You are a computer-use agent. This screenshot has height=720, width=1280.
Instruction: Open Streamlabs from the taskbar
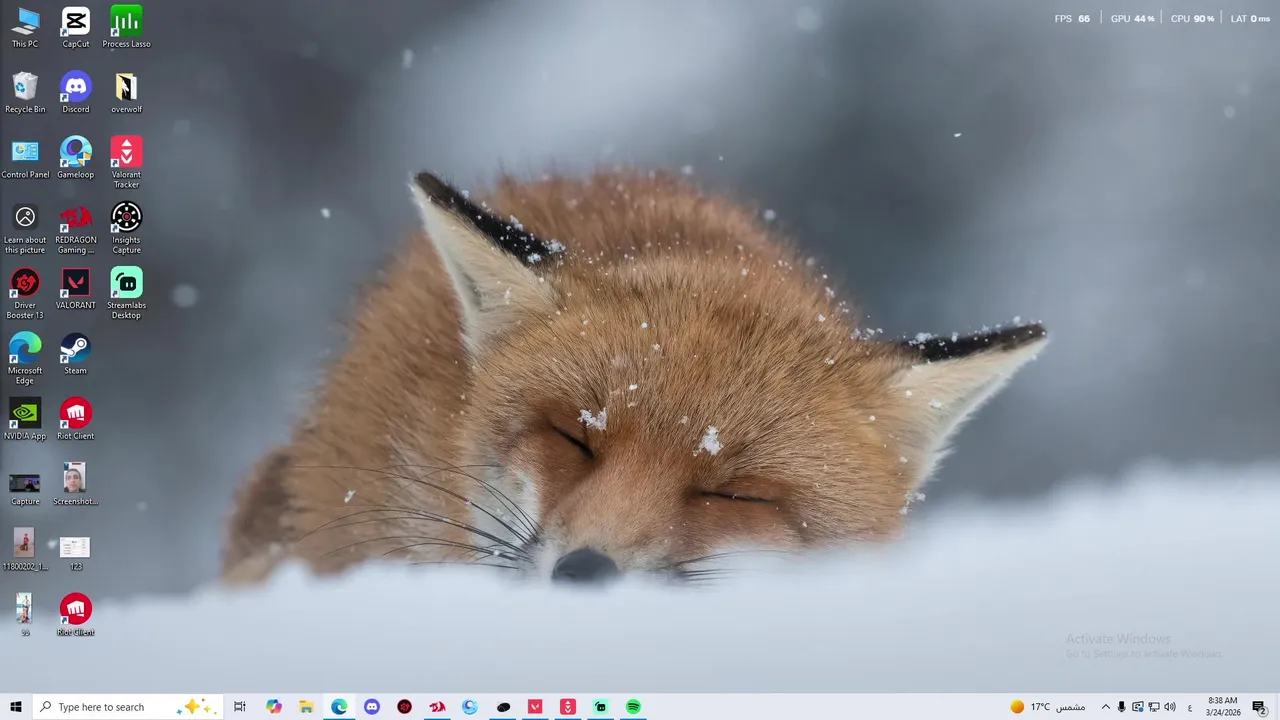[x=601, y=707]
